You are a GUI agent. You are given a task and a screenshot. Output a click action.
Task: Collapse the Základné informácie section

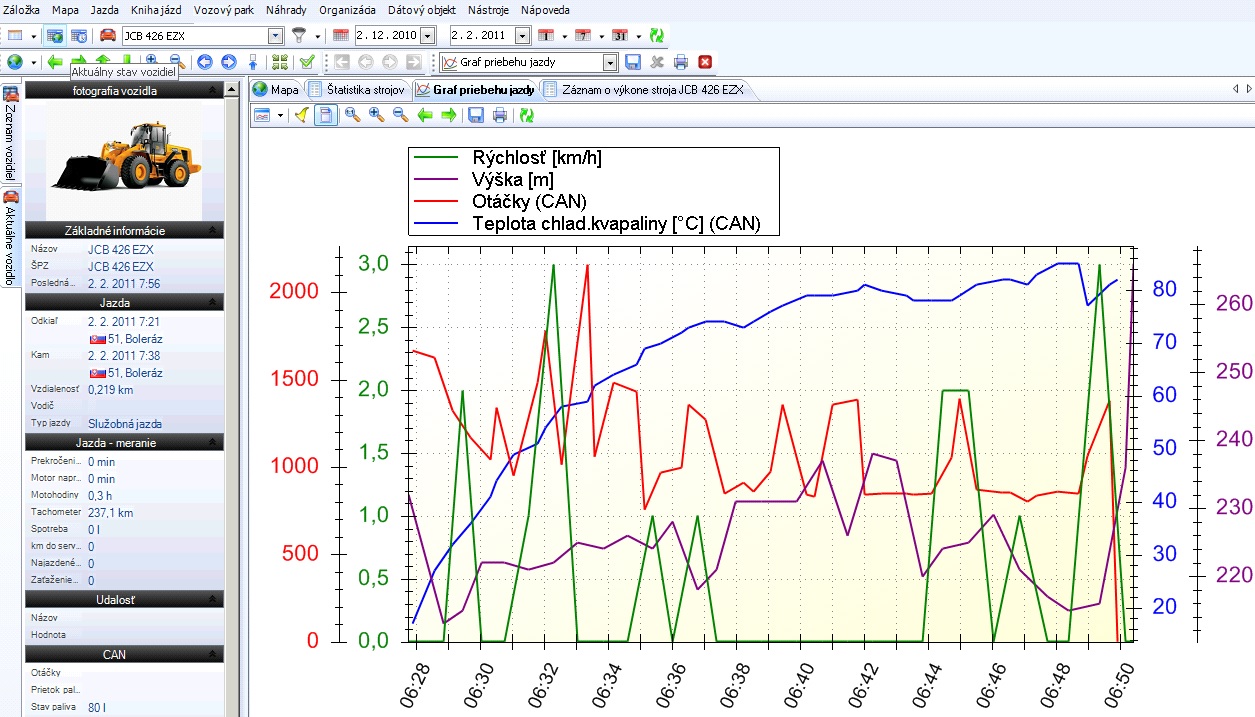point(211,231)
